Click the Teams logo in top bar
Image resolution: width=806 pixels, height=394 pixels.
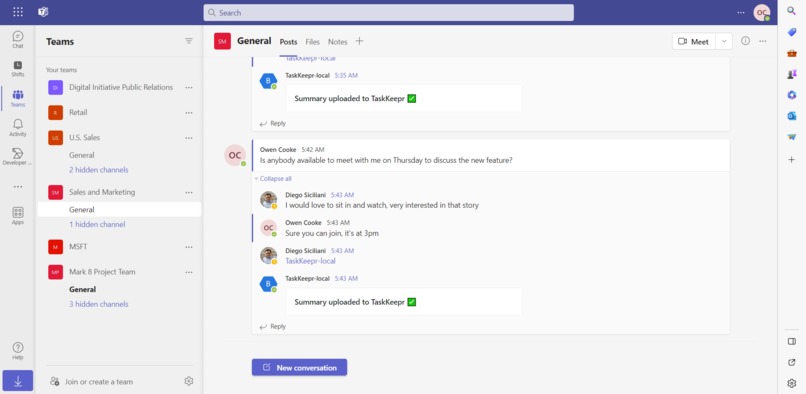[x=43, y=12]
